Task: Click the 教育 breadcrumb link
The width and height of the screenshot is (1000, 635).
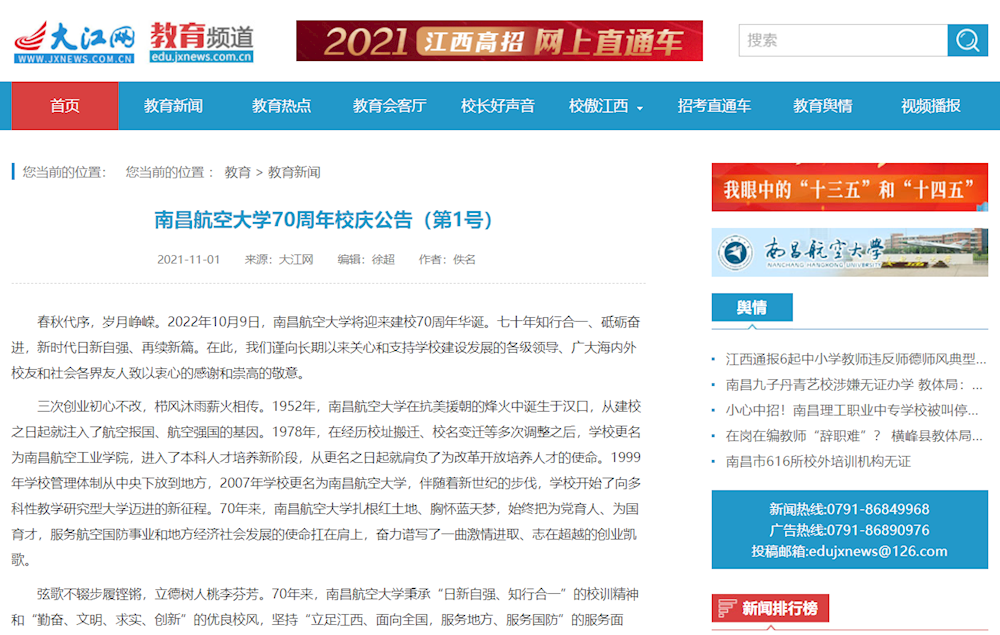Action: (x=237, y=172)
